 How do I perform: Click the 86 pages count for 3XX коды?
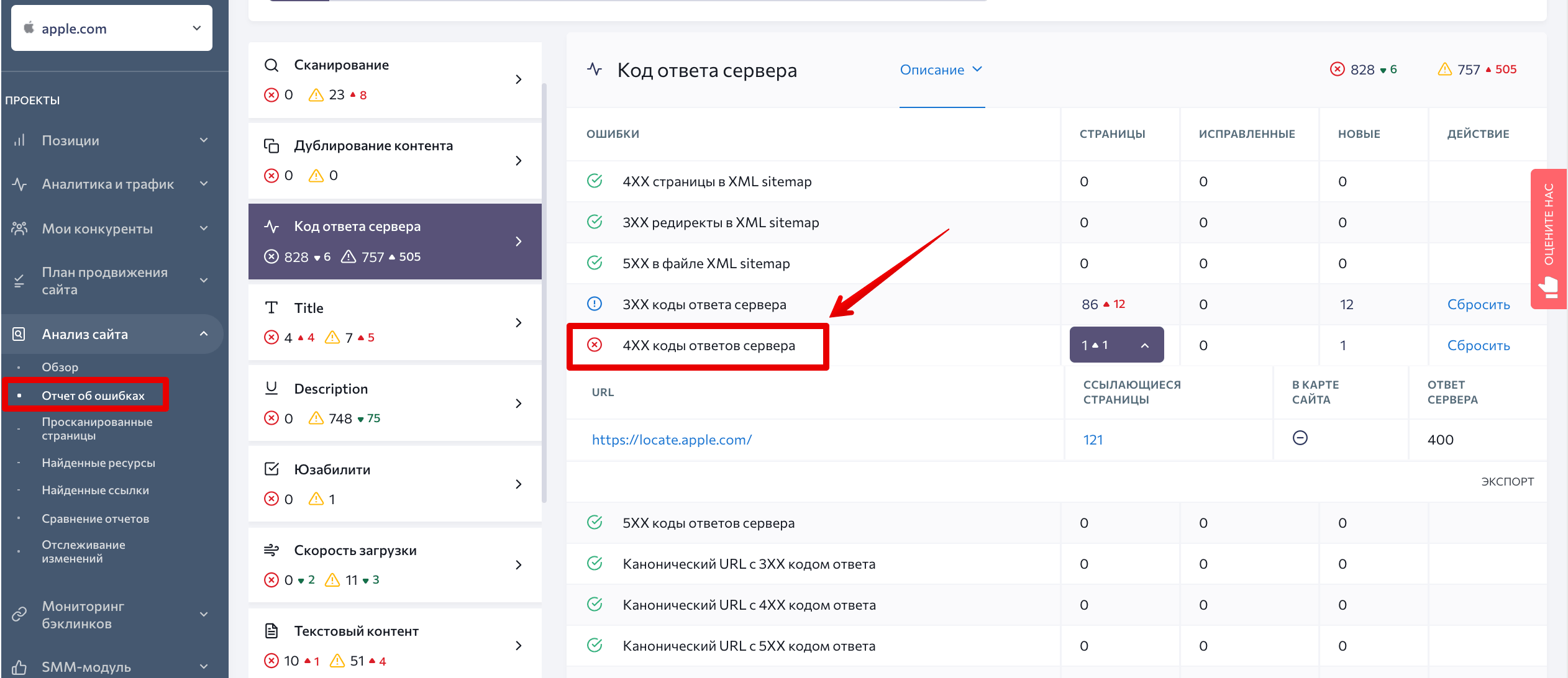tap(1090, 304)
